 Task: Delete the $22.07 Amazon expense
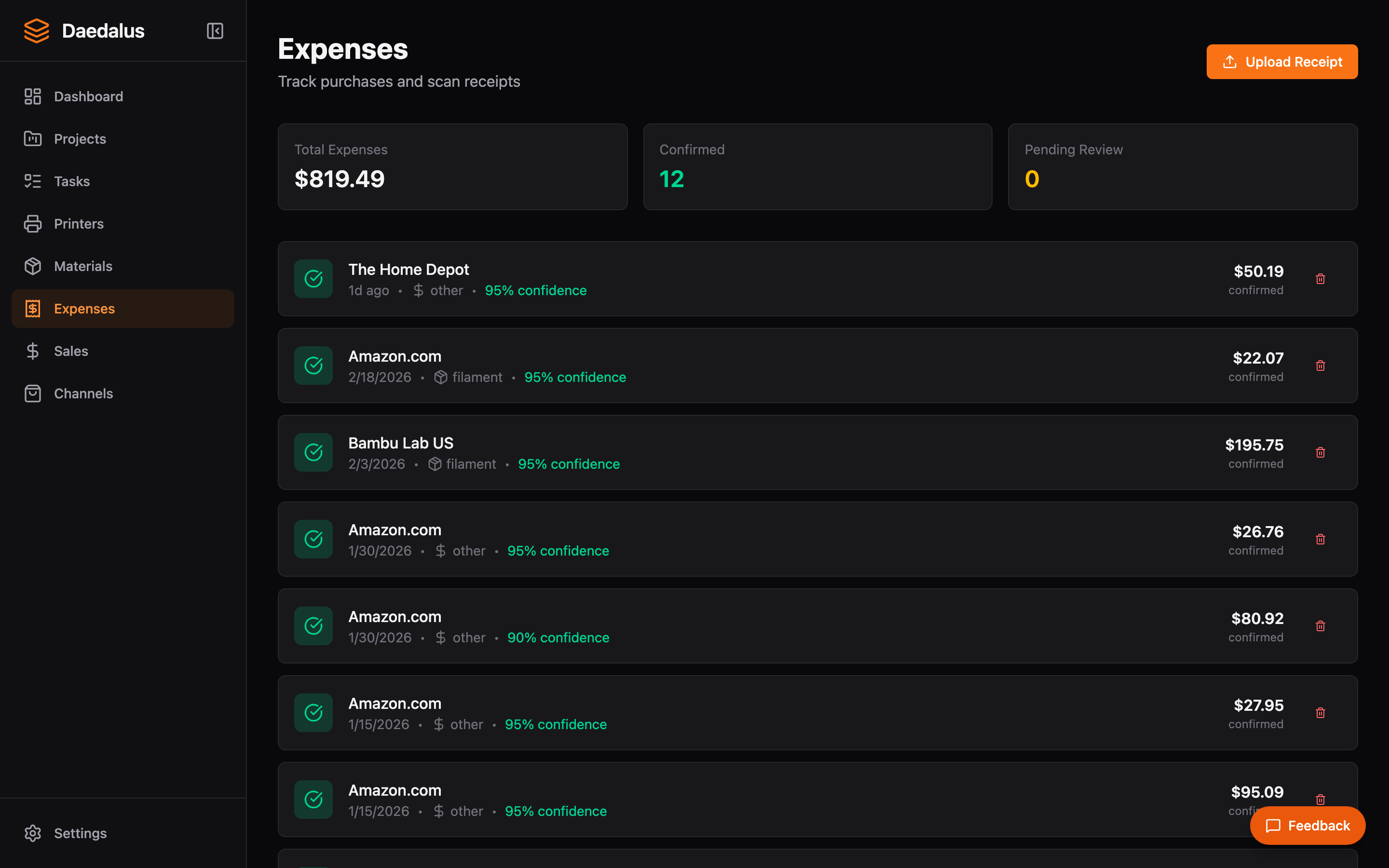coord(1321,366)
